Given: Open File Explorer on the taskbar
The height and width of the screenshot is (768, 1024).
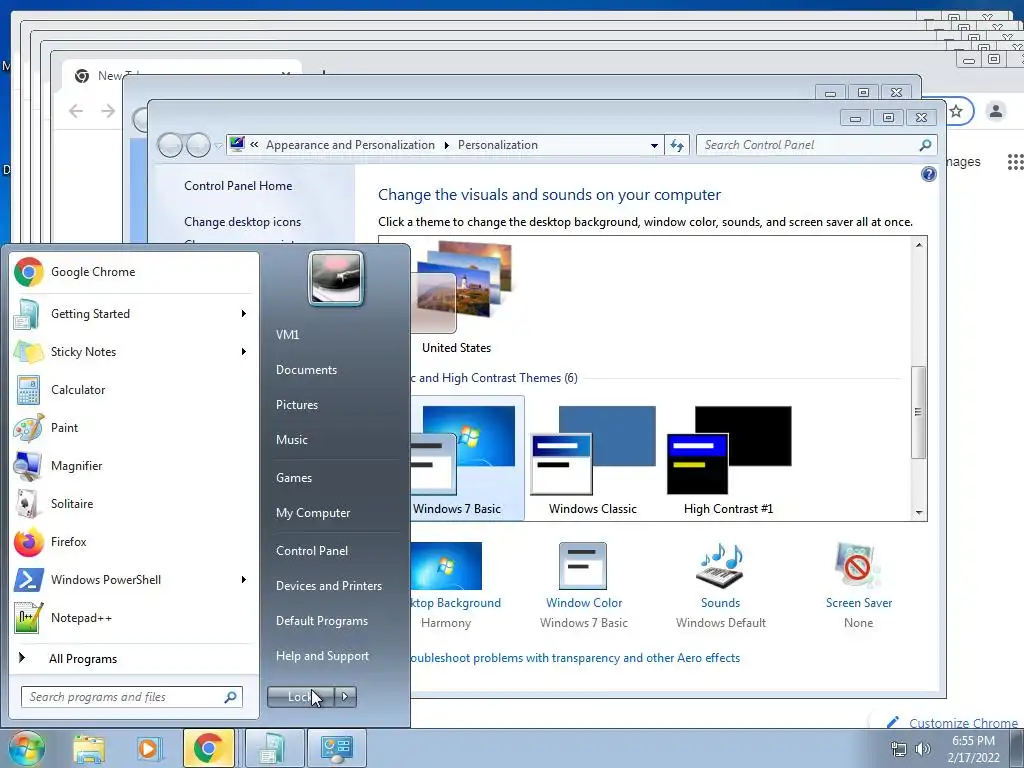Looking at the screenshot, I should tap(89, 748).
